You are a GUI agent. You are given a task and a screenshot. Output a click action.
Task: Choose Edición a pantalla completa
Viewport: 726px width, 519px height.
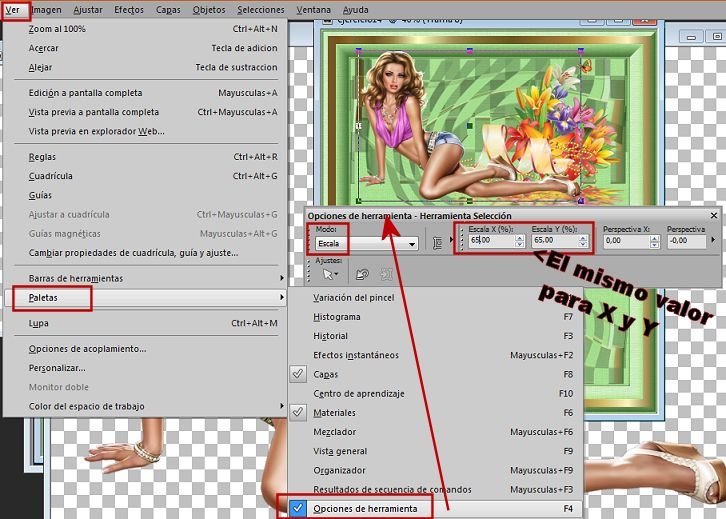click(144, 93)
